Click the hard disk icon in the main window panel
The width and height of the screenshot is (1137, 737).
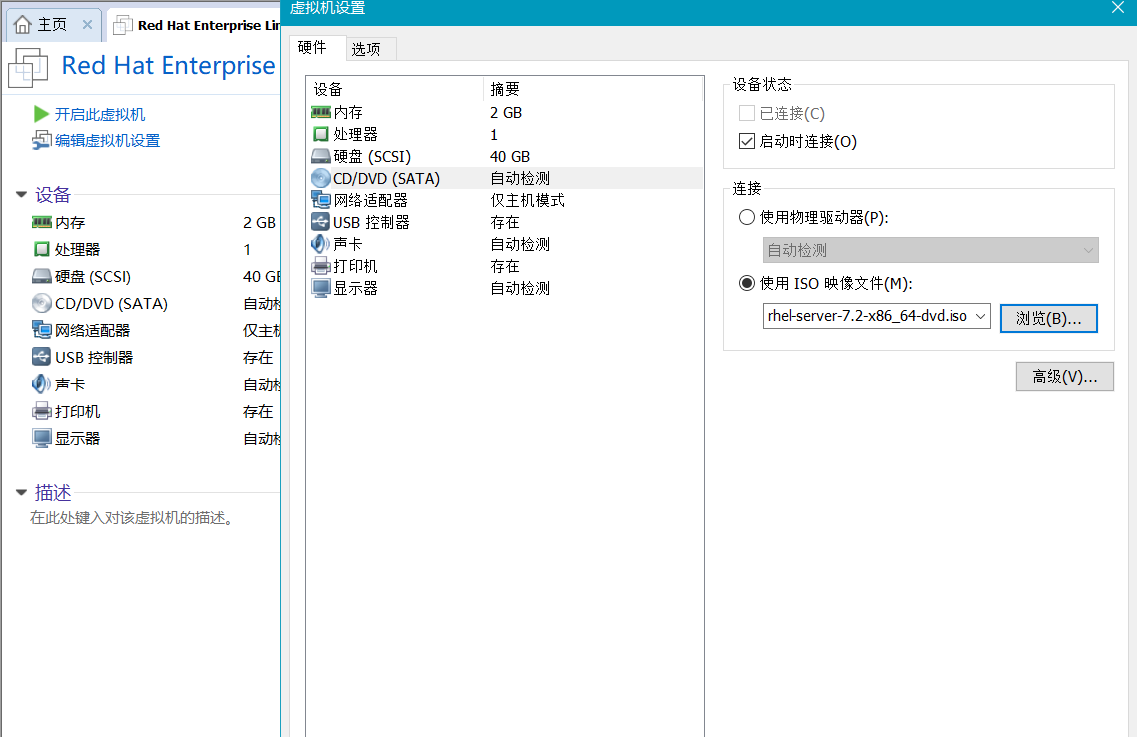tap(42, 276)
